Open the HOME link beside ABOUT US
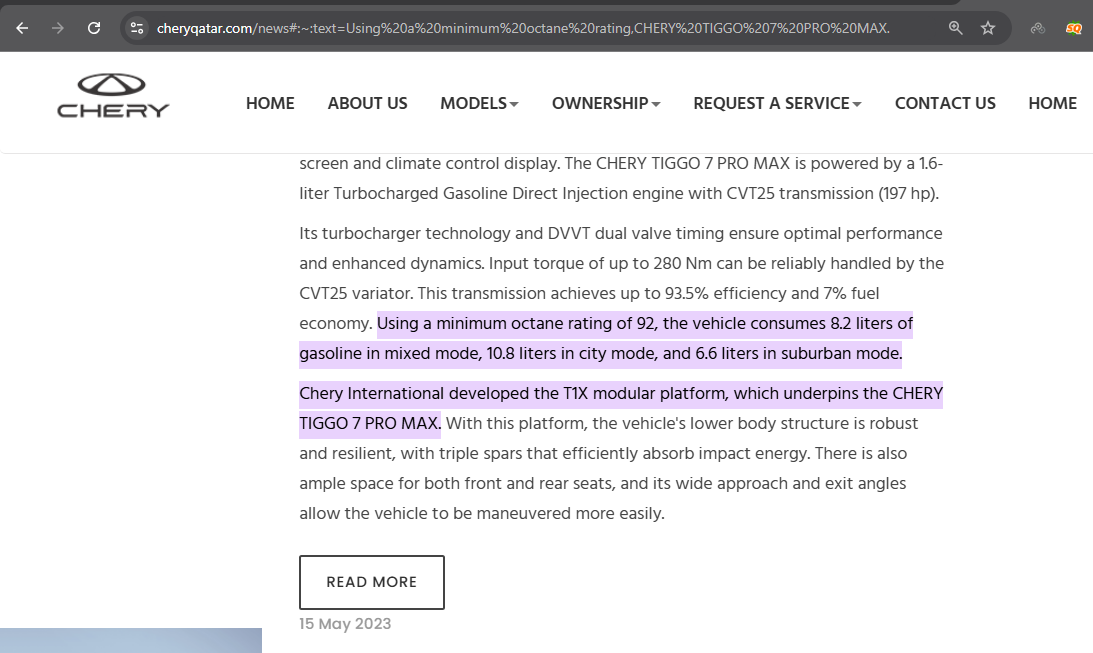 [x=270, y=103]
